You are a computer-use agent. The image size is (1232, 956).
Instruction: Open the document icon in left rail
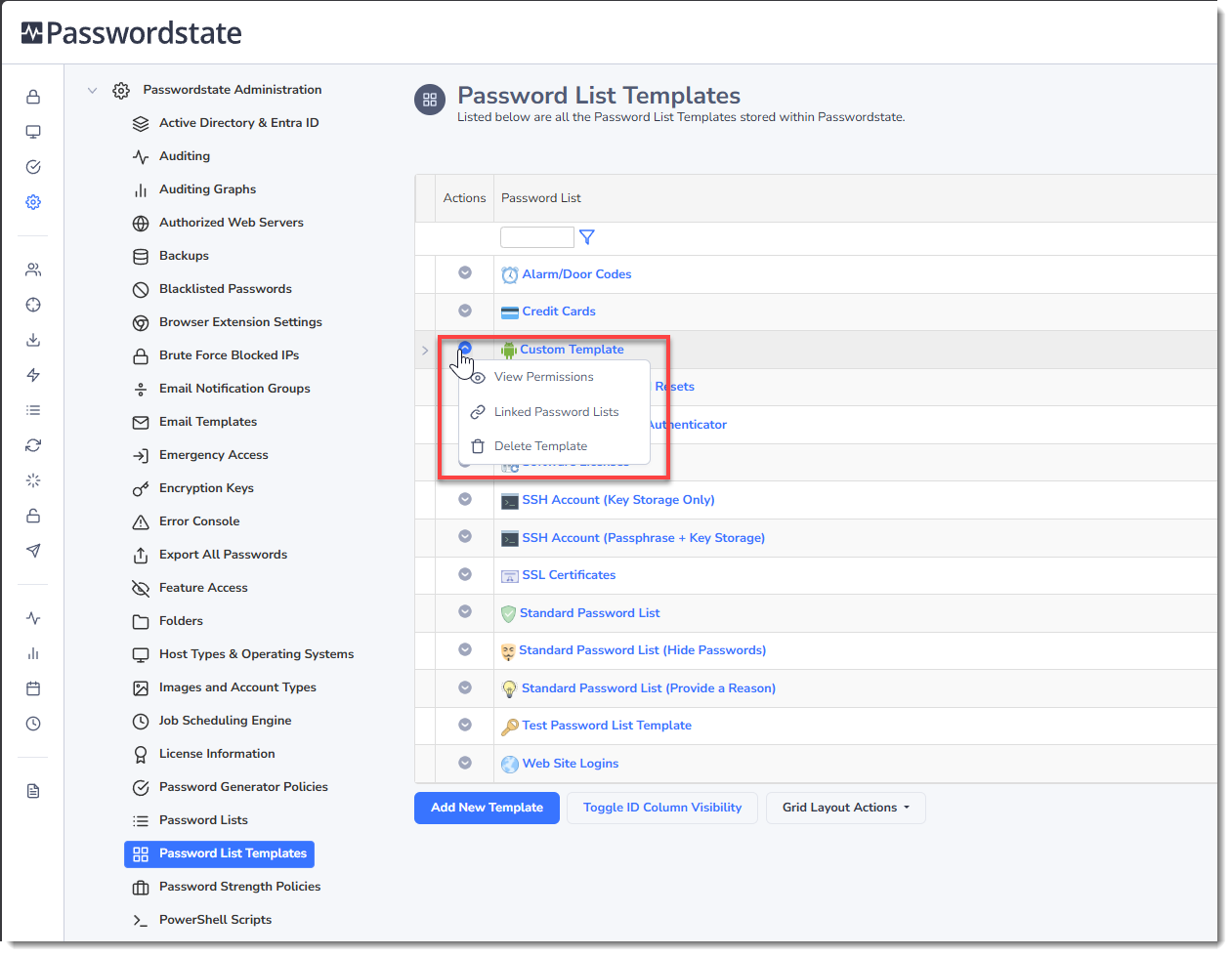tap(33, 791)
